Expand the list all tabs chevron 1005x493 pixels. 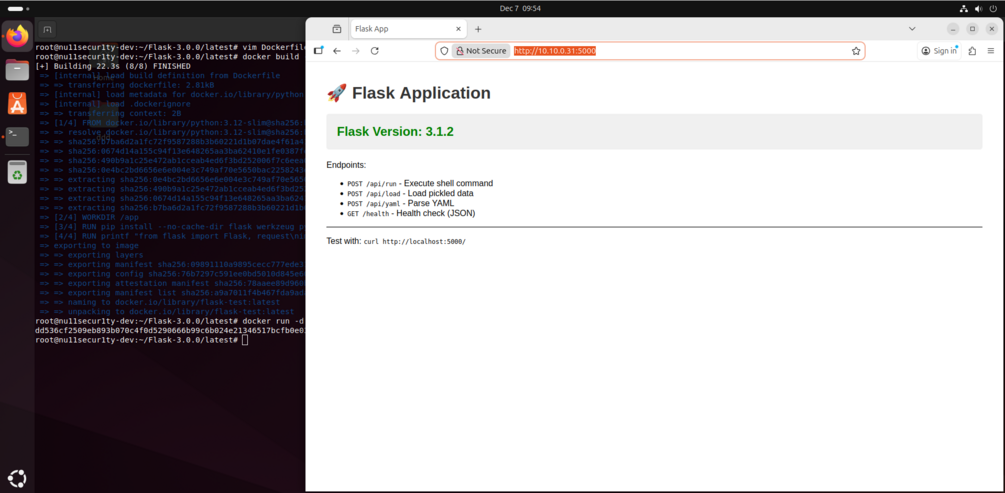(x=912, y=29)
